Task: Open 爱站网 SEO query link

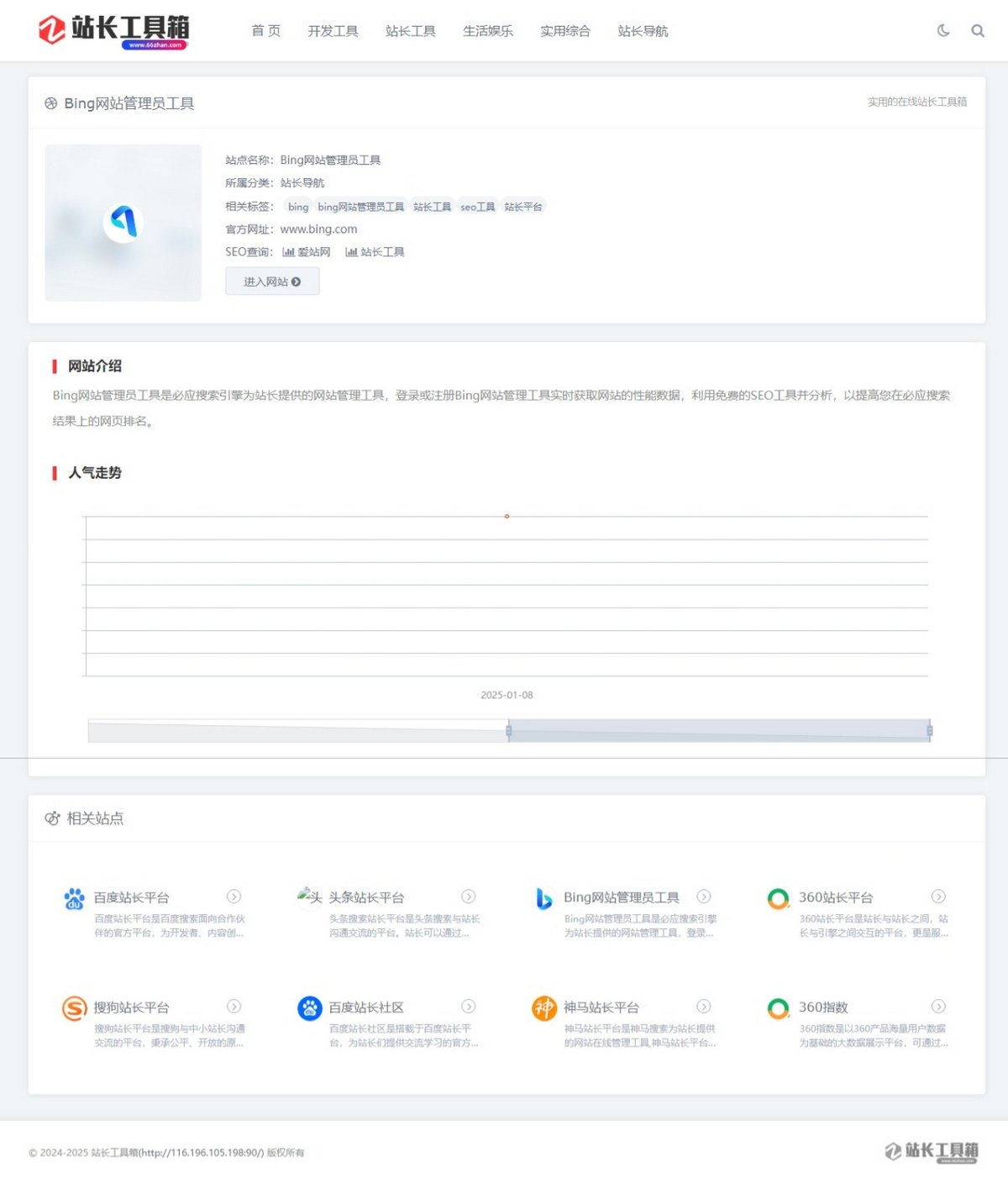Action: click(307, 252)
